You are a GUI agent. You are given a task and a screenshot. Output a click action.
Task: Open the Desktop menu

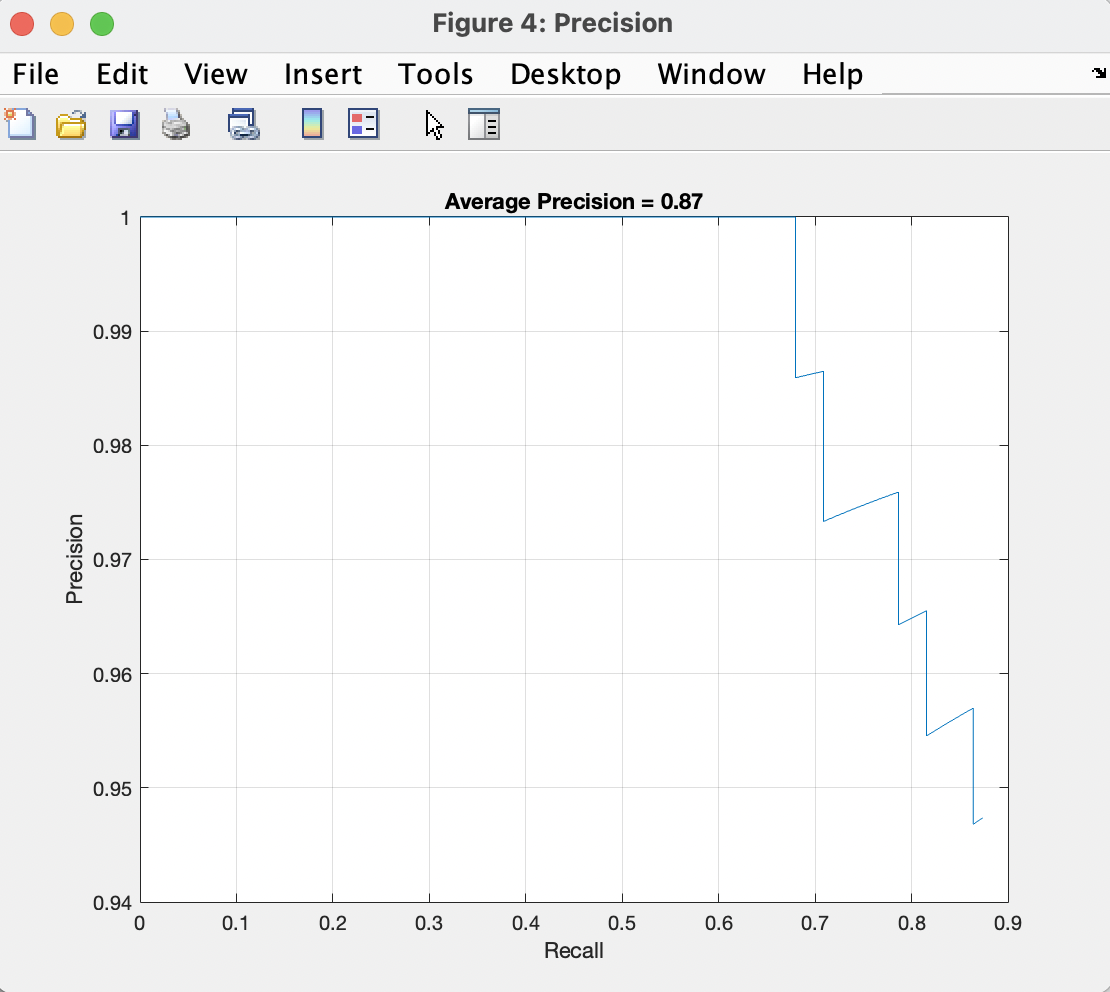[565, 74]
